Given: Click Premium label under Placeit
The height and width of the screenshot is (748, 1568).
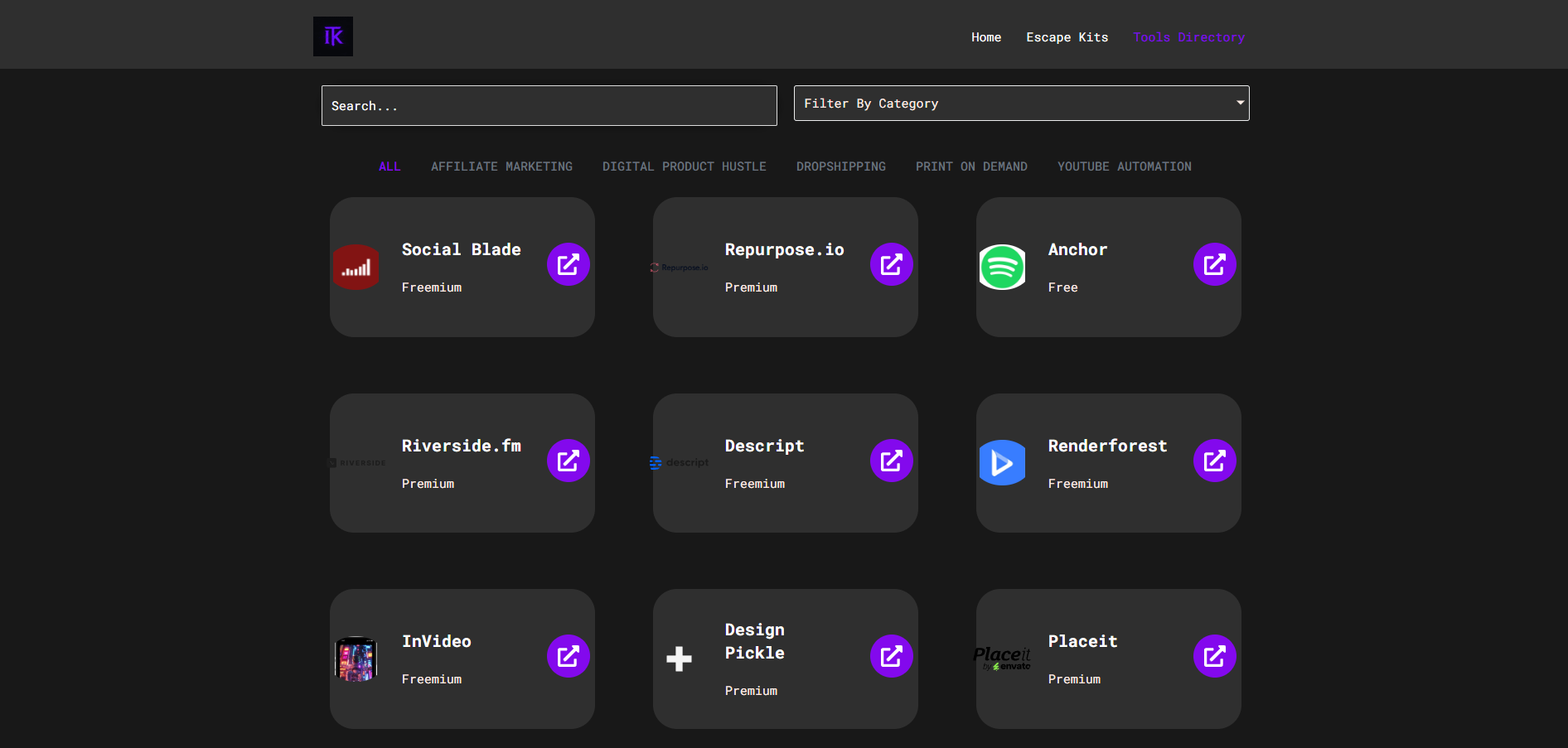Looking at the screenshot, I should (1075, 679).
